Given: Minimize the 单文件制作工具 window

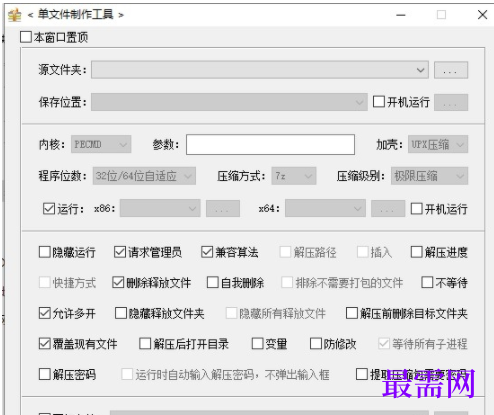Looking at the screenshot, I should point(401,15).
